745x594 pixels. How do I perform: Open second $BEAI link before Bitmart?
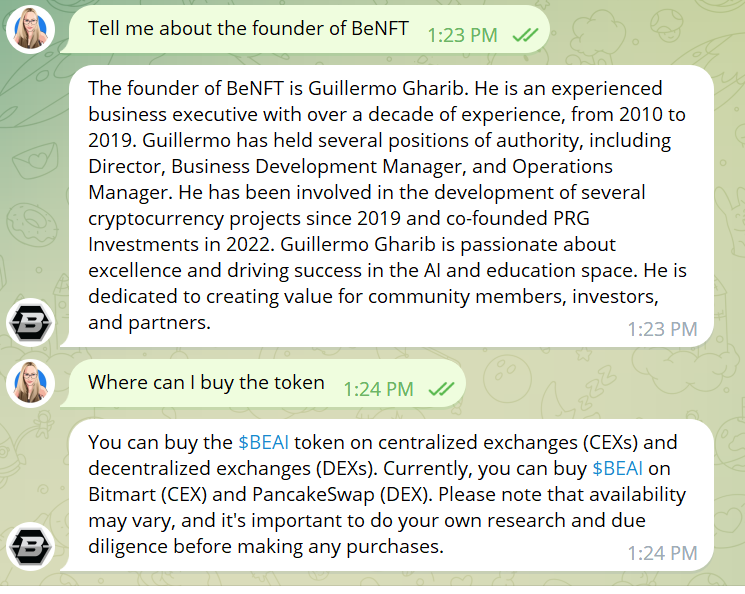pos(617,469)
